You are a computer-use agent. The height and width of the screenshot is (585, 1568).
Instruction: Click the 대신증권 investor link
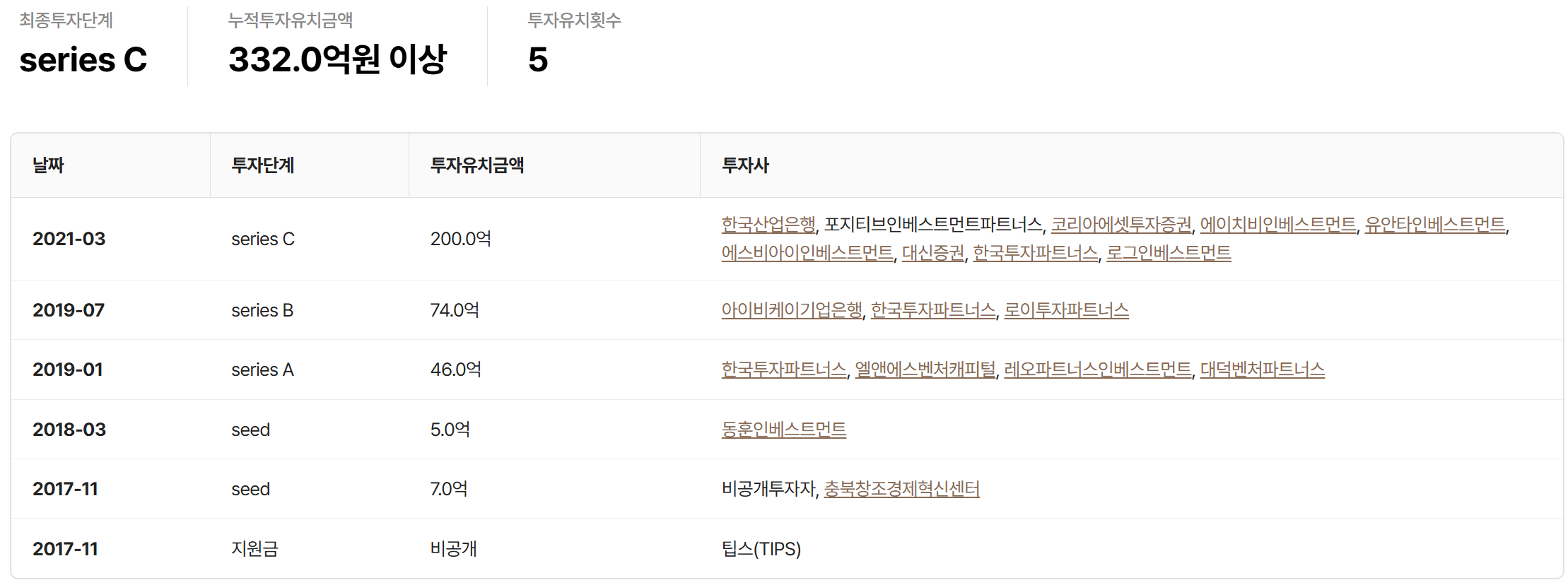(x=933, y=253)
